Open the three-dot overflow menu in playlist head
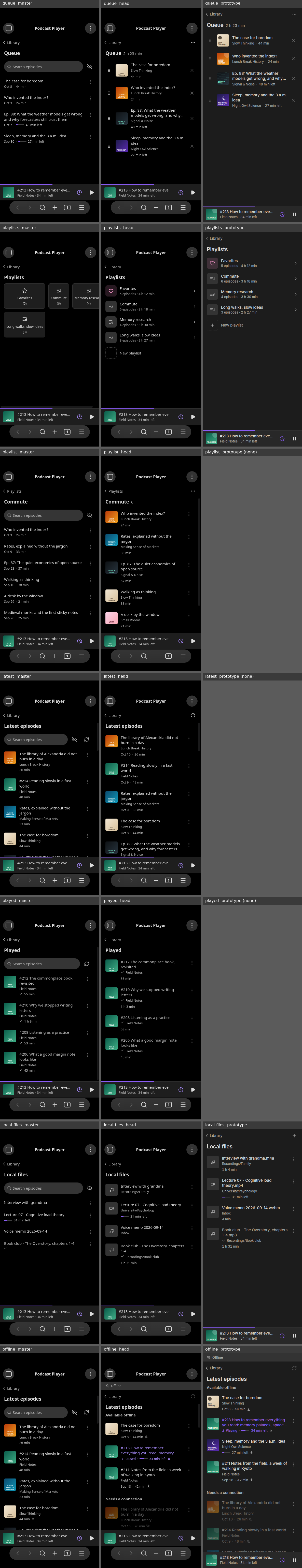 coord(193,491)
